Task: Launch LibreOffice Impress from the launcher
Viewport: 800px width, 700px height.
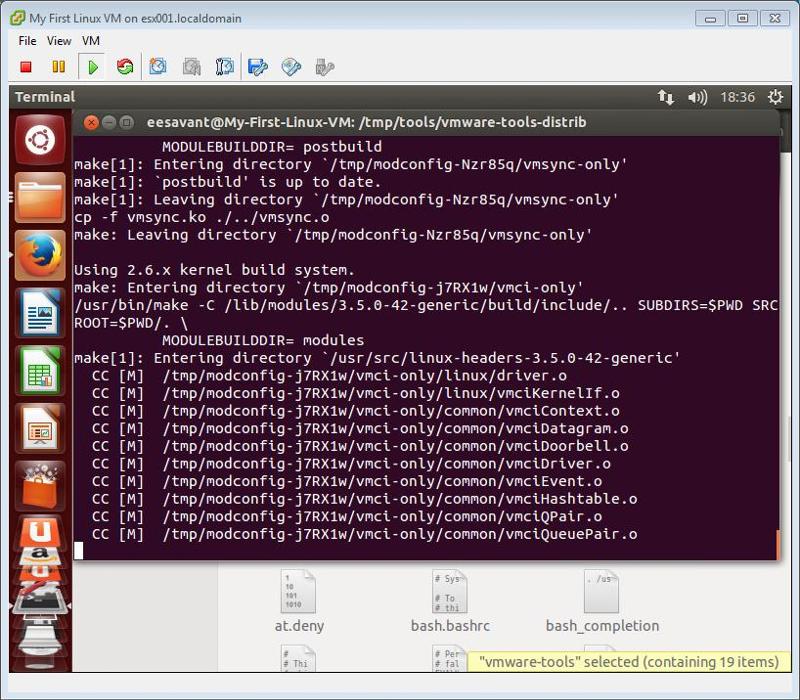Action: point(40,429)
